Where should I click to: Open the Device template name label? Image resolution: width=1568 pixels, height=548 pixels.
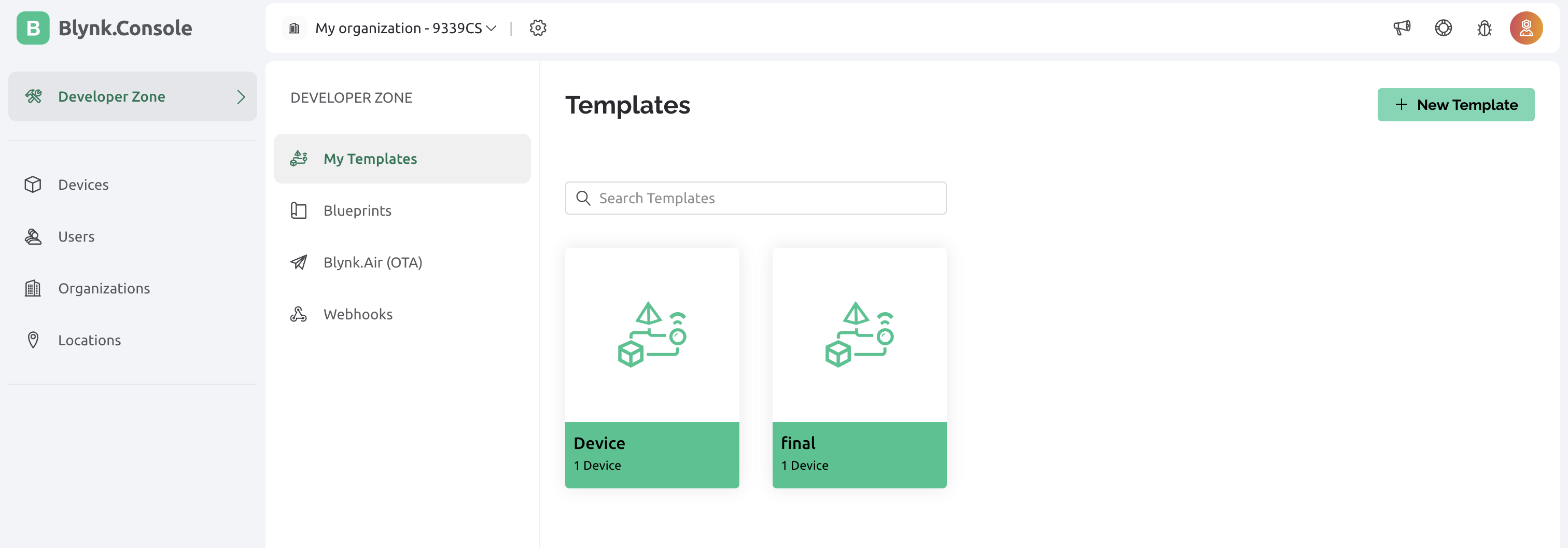point(599,443)
